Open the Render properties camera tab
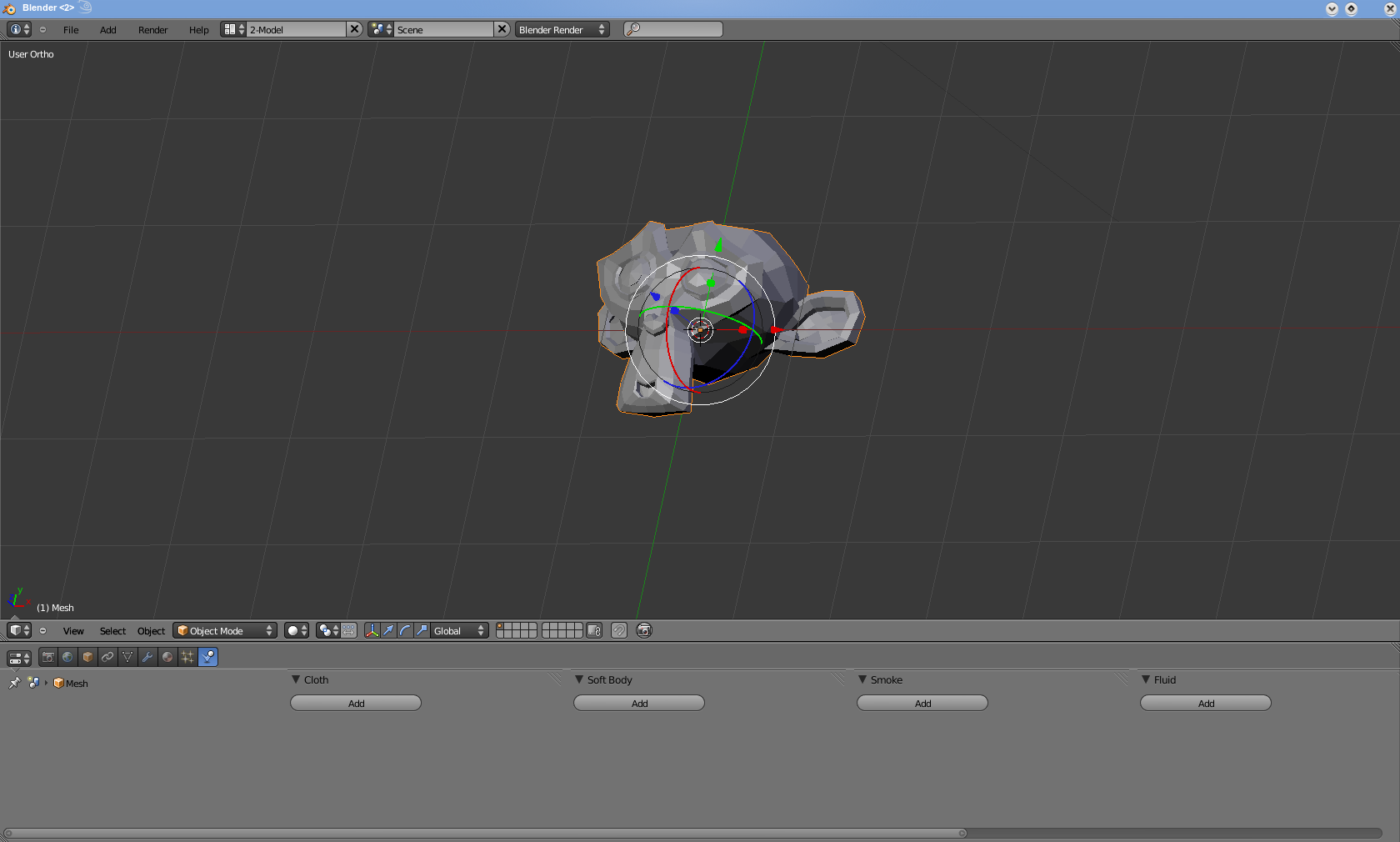Viewport: 1400px width, 842px height. pos(48,657)
